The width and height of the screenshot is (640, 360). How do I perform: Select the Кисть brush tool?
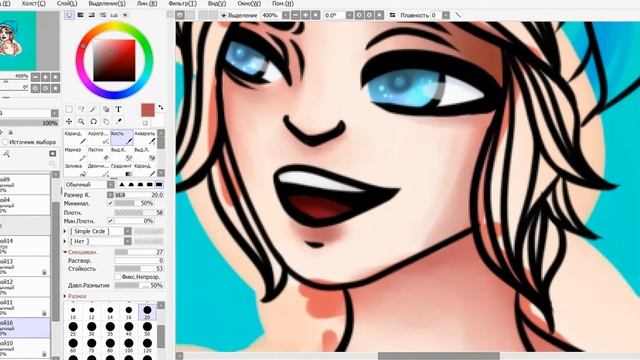click(x=122, y=138)
